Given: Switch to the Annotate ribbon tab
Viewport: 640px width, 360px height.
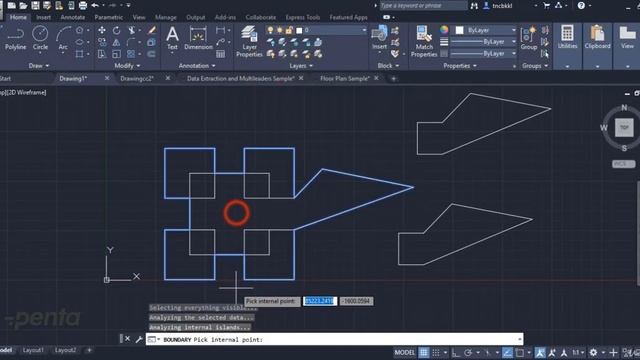Looking at the screenshot, I should tap(73, 17).
